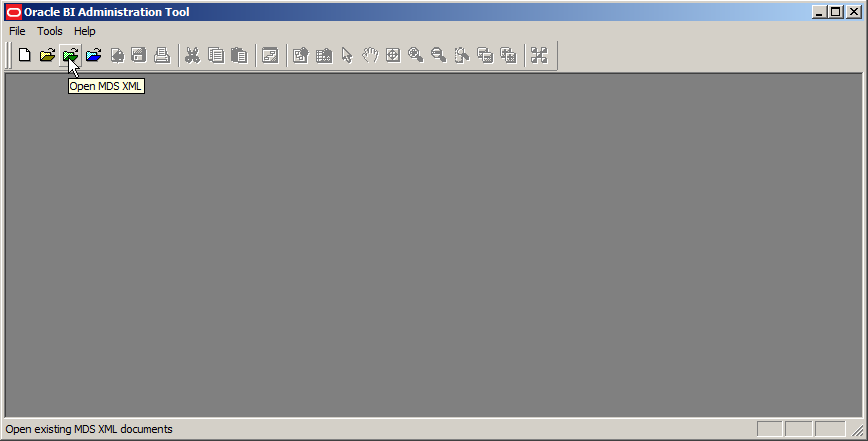Create a new repository with the blank page icon
This screenshot has height=441, width=868.
[x=24, y=55]
